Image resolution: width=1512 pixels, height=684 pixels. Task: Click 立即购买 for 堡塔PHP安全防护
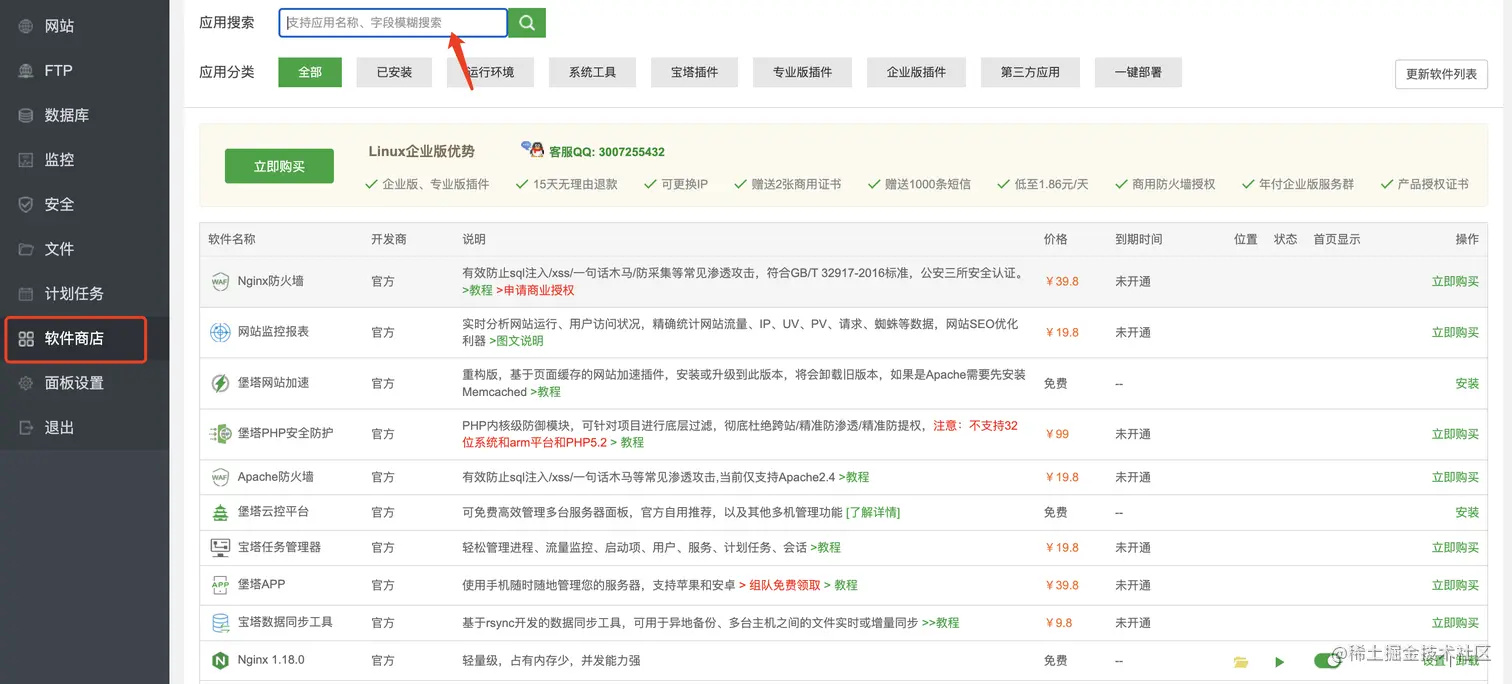1455,434
